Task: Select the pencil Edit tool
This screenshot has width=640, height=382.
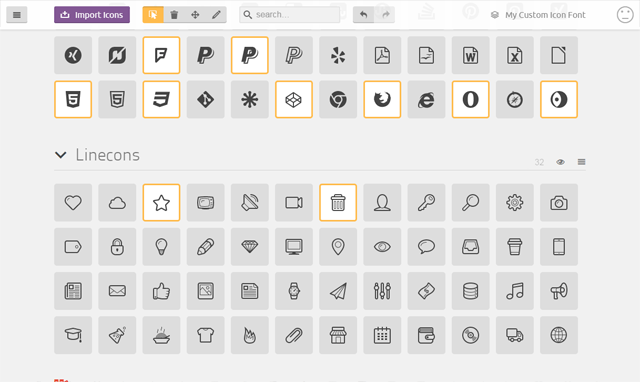Action: point(216,15)
